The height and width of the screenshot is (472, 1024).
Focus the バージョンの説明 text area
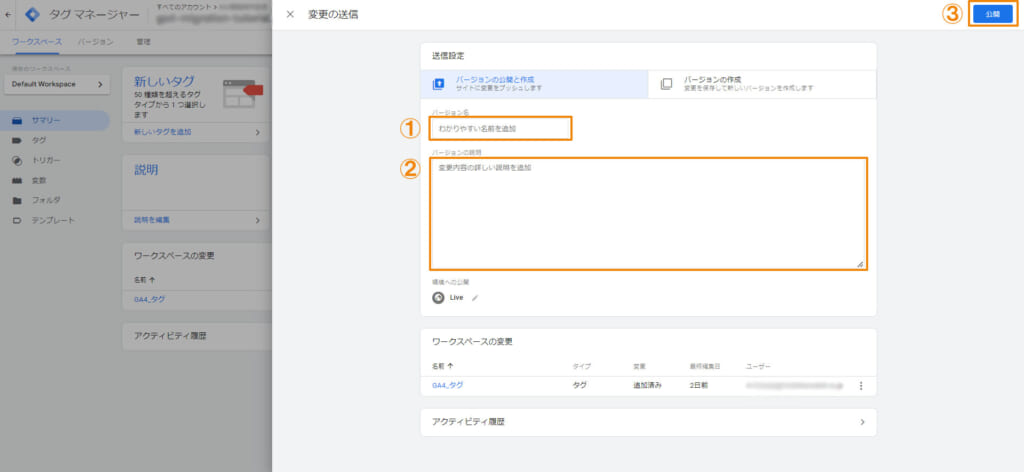coord(648,213)
